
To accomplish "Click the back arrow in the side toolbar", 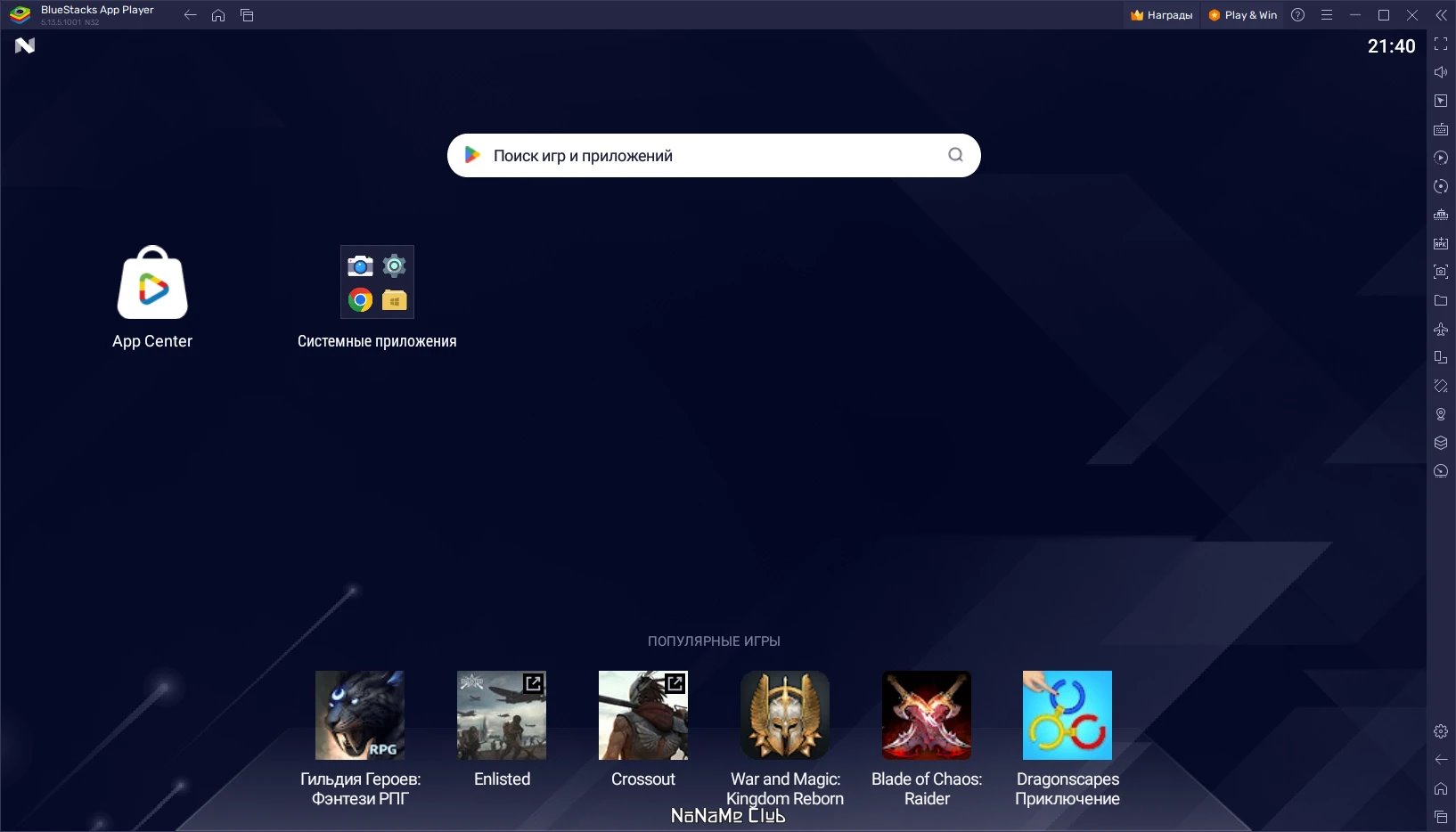I will [x=1441, y=760].
